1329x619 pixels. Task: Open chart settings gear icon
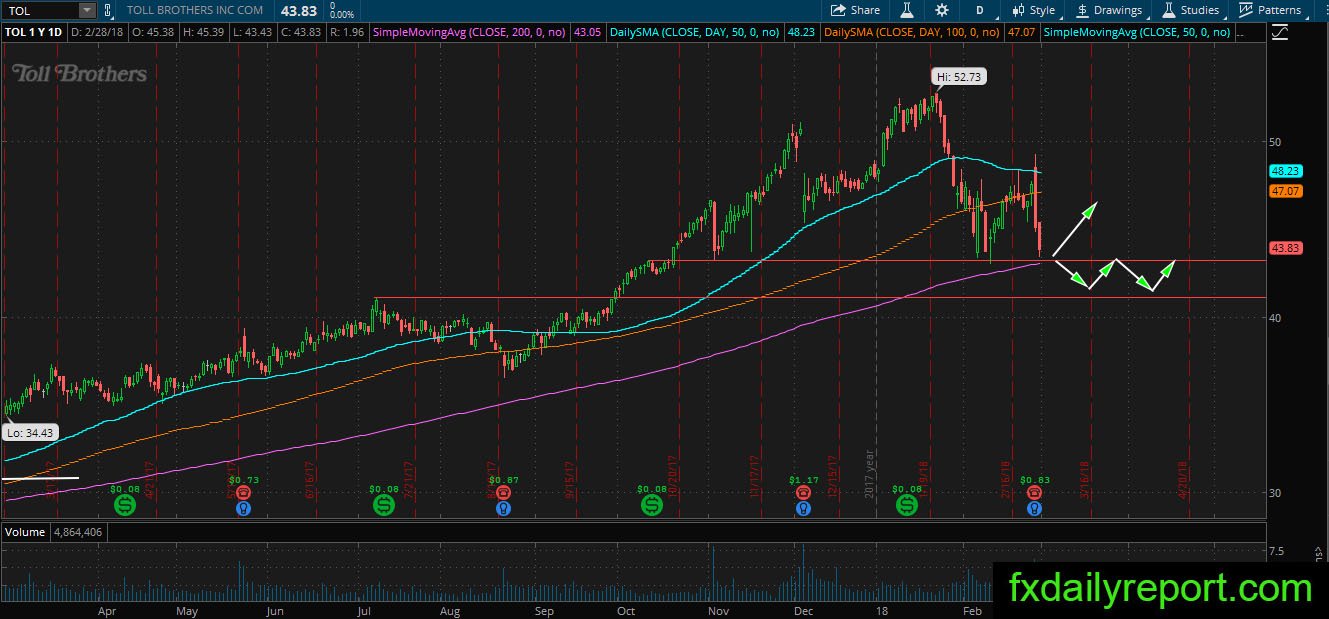pyautogui.click(x=942, y=10)
